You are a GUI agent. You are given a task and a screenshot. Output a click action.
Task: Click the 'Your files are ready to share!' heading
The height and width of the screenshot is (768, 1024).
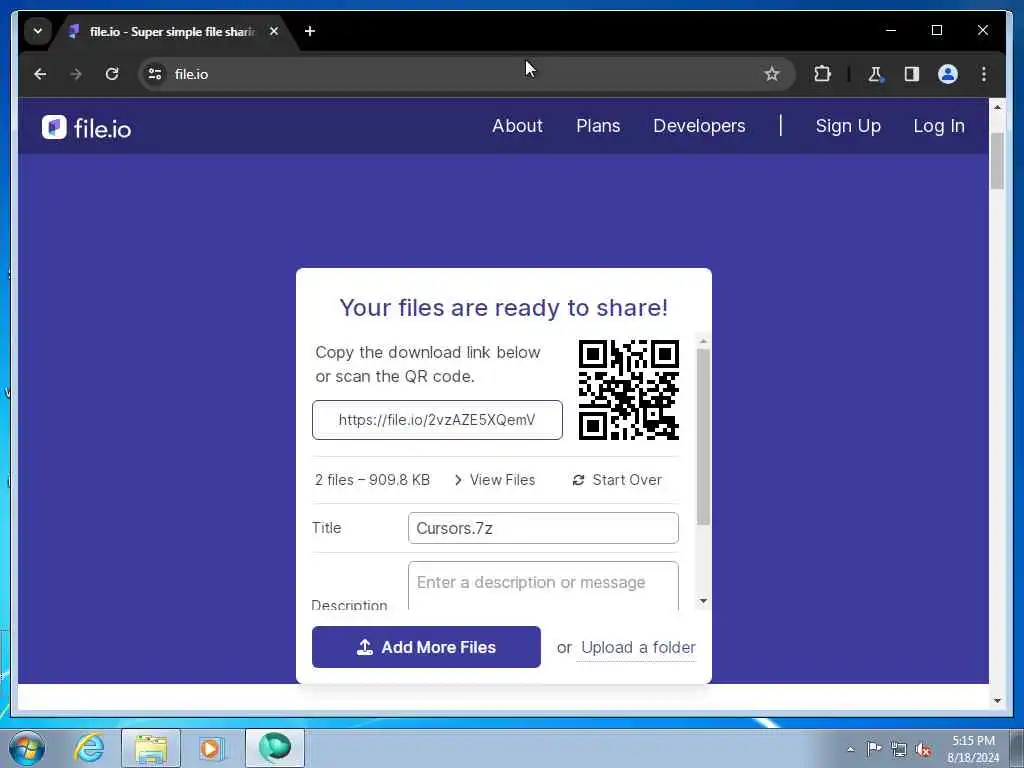[x=504, y=308]
